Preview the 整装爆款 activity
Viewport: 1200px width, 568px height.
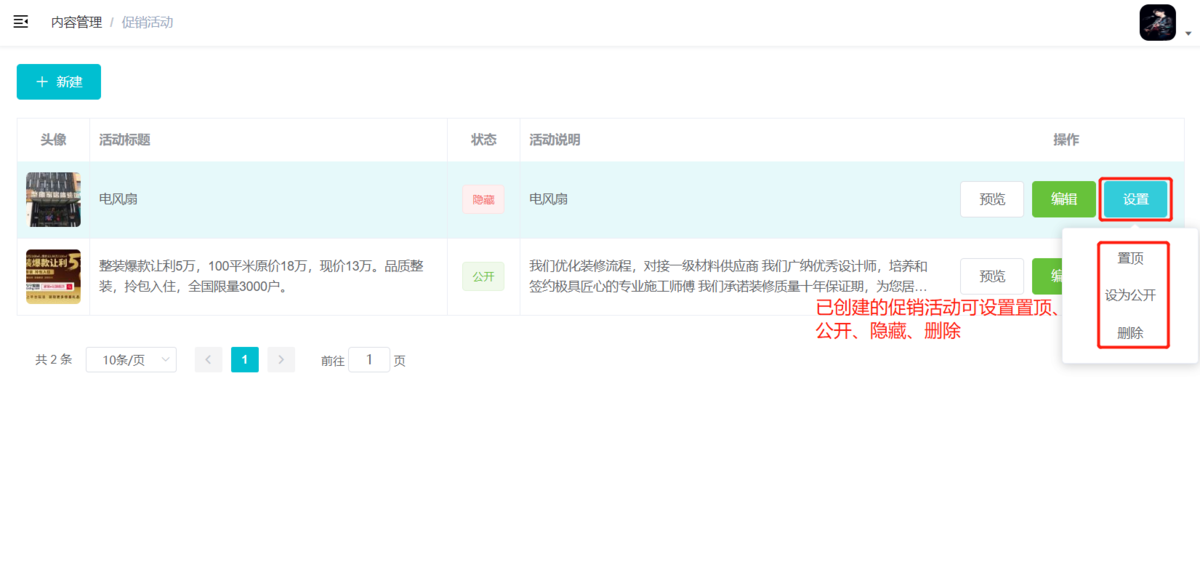pos(992,277)
